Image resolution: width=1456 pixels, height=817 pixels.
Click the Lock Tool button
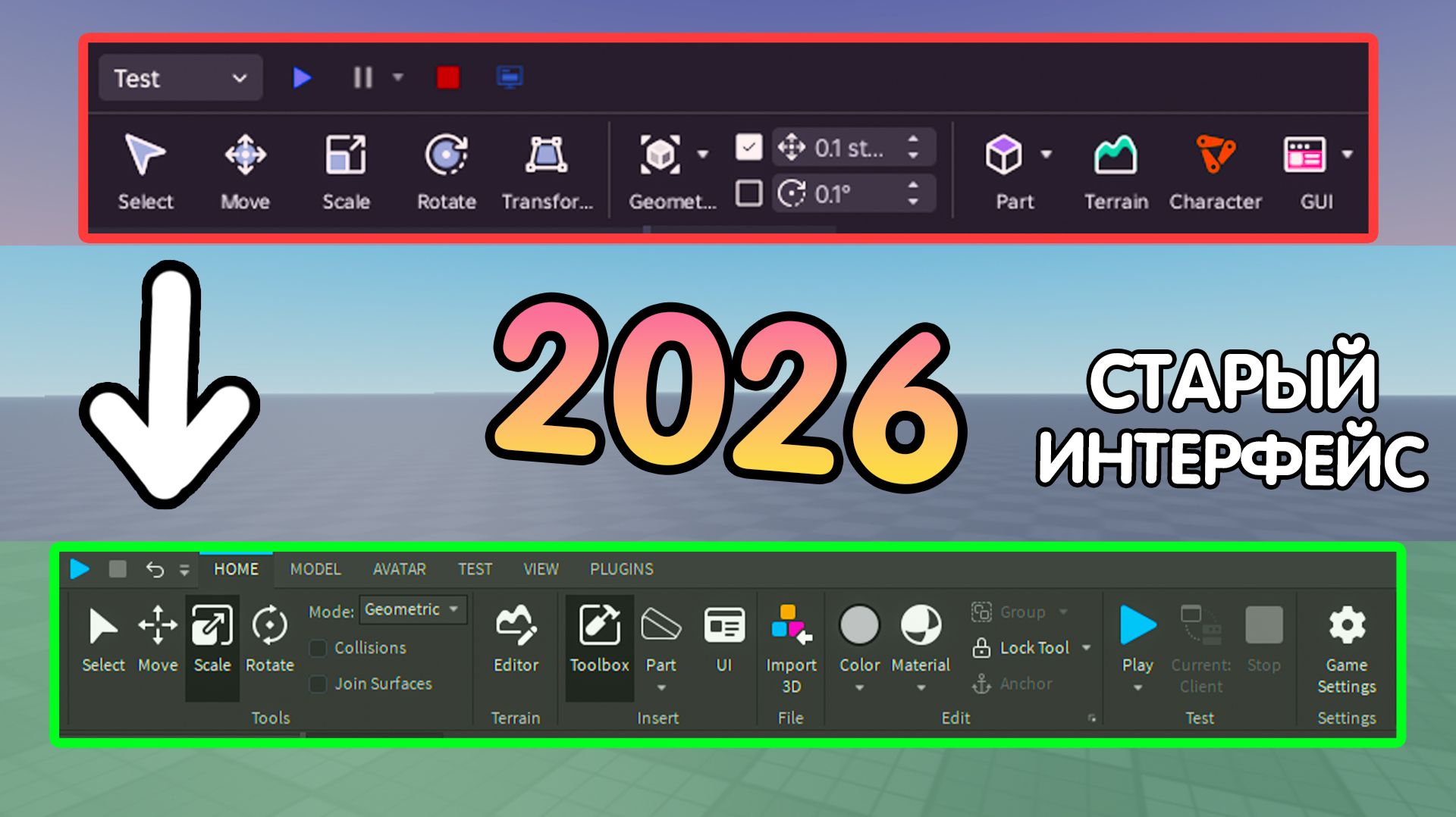(1021, 648)
